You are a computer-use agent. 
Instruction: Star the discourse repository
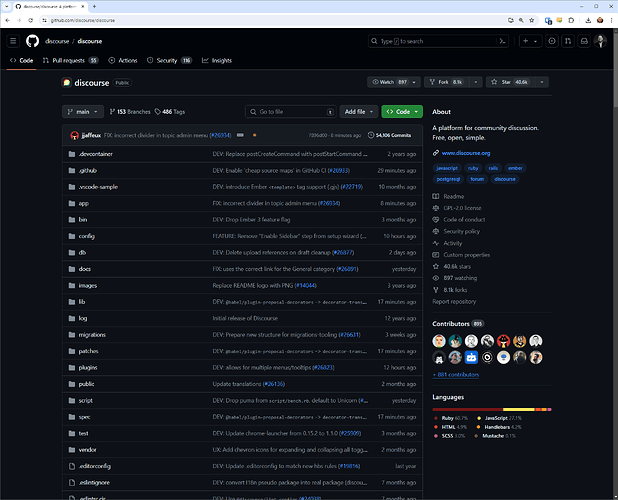(x=510, y=82)
